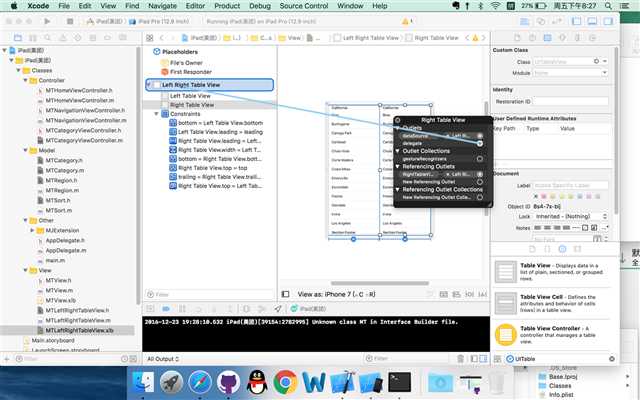Open the Connections inspector icon
640x400 pixels.
pyautogui.click(x=593, y=38)
